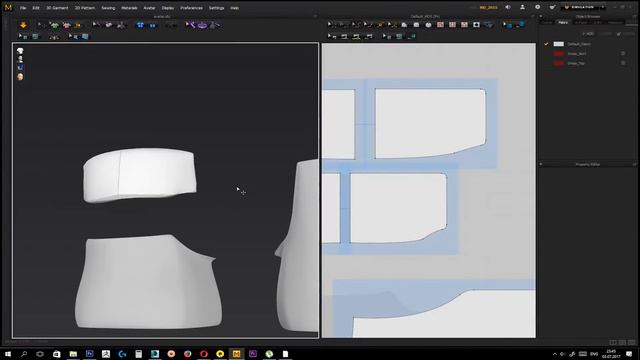
Task: Select the purple ellipse tool in 3D toolbar
Action: point(202,25)
